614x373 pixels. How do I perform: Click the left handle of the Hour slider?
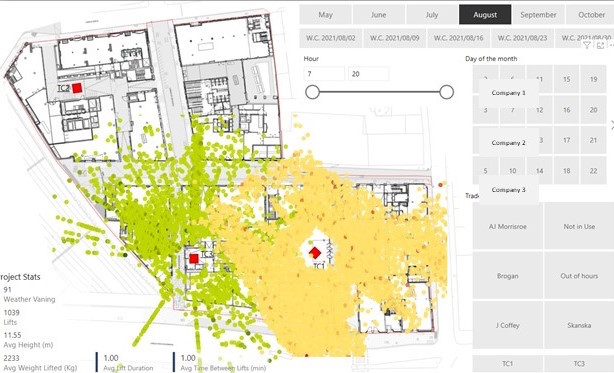pyautogui.click(x=312, y=92)
